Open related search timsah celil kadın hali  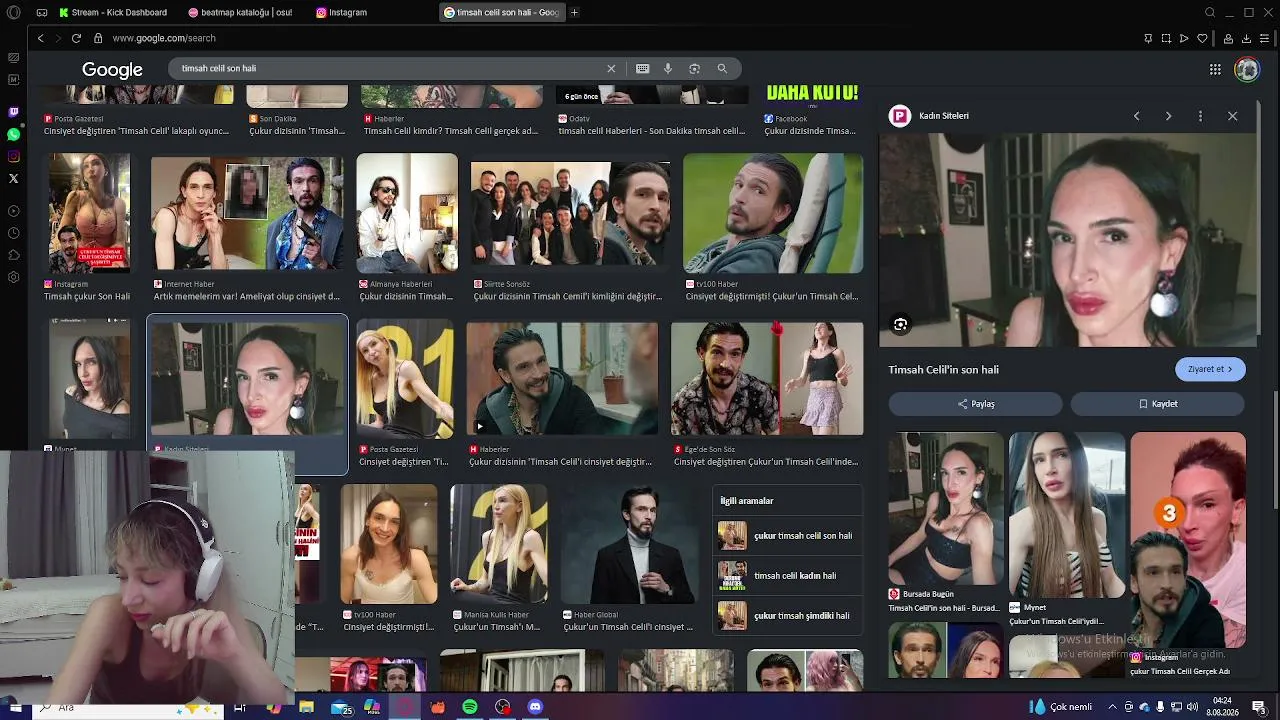(x=787, y=576)
